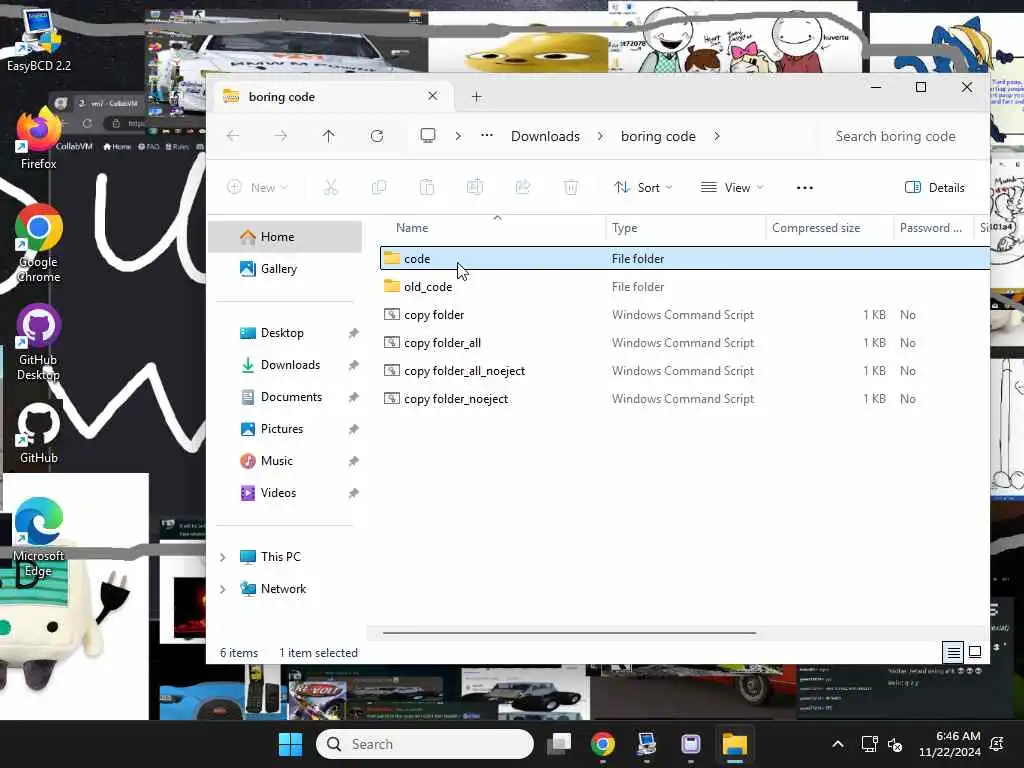
Task: Click boring code in the address breadcrumb
Action: pos(658,136)
